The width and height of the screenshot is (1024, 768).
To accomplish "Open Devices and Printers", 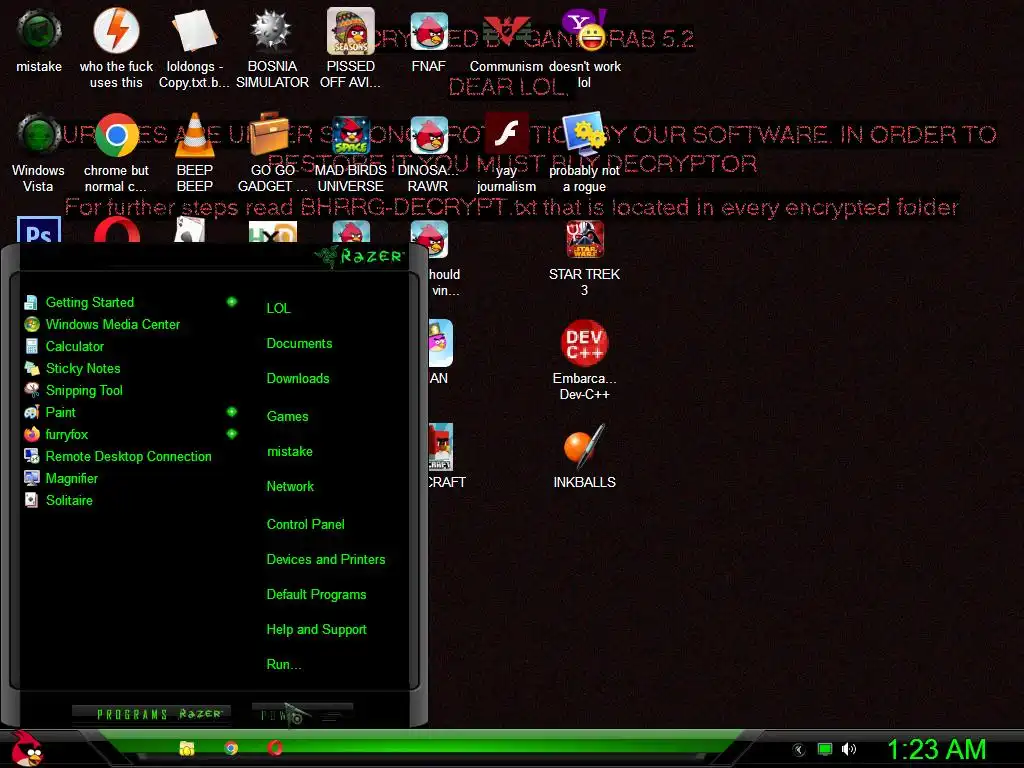I will pos(326,560).
